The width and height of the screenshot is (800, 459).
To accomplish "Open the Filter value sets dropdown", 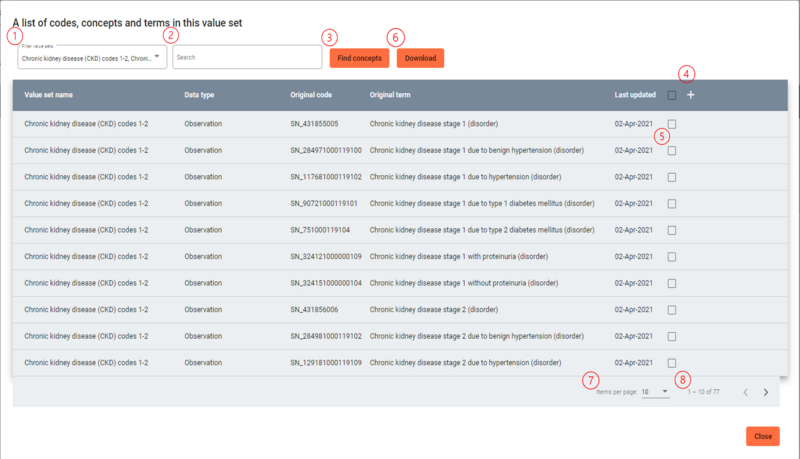I will click(92, 57).
